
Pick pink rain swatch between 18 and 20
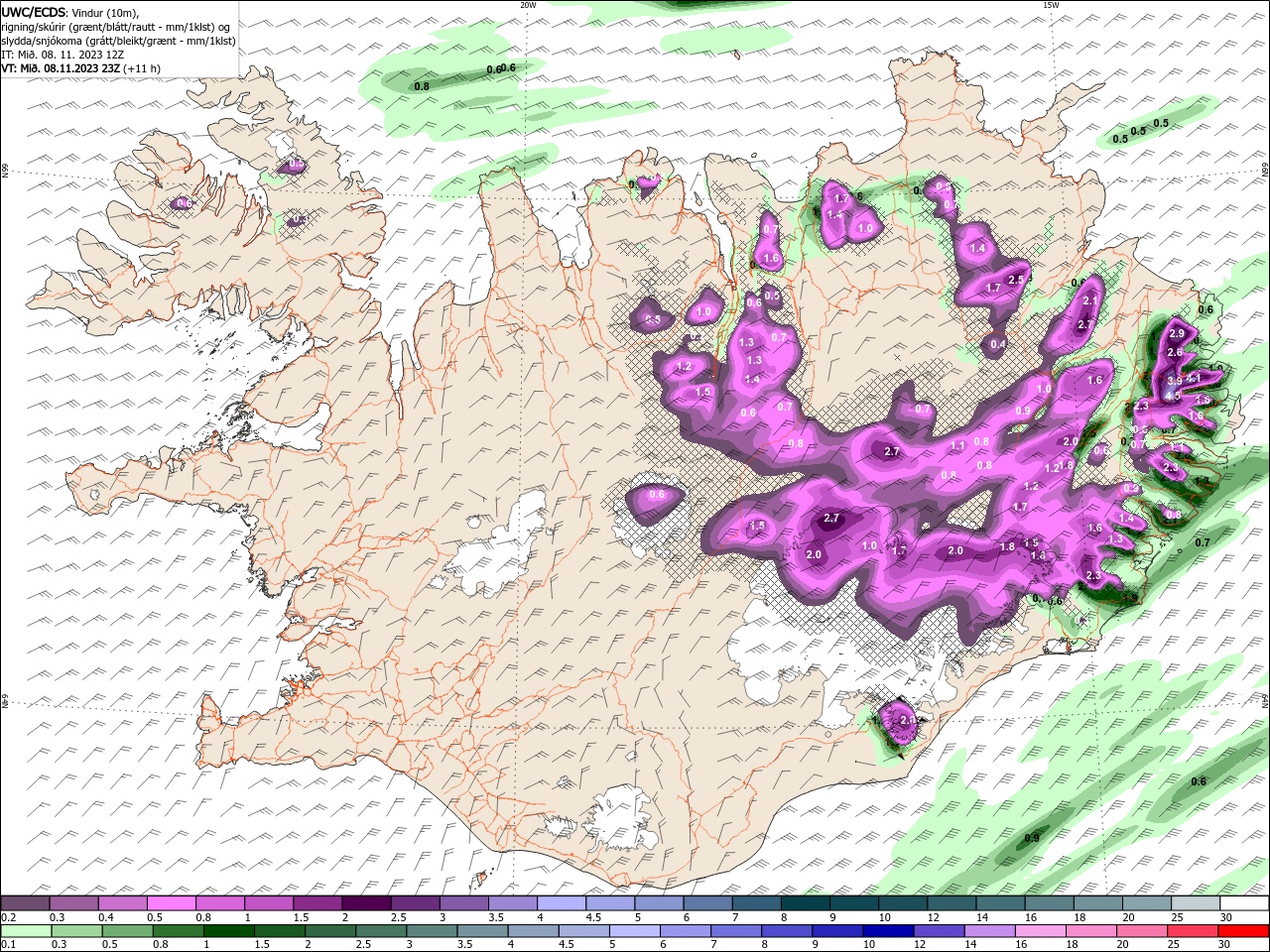pos(1091,931)
